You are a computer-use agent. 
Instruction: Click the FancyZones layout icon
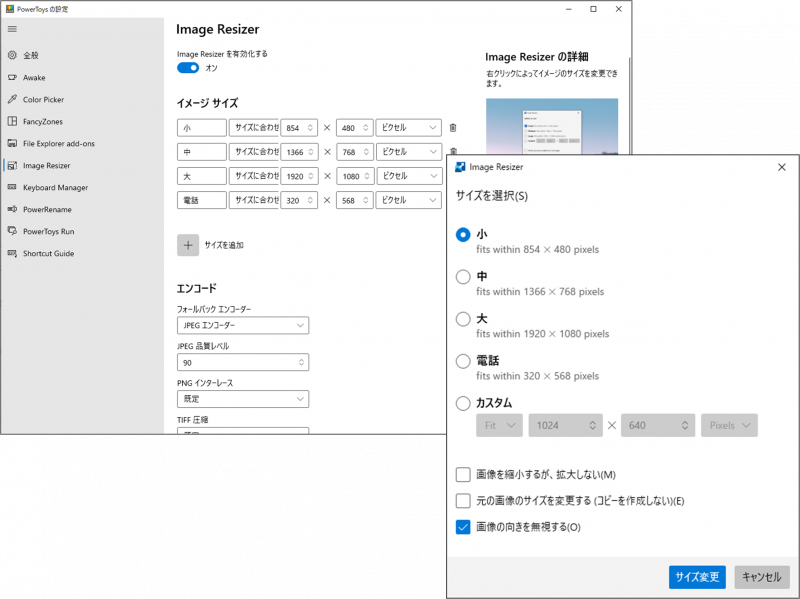pos(12,121)
